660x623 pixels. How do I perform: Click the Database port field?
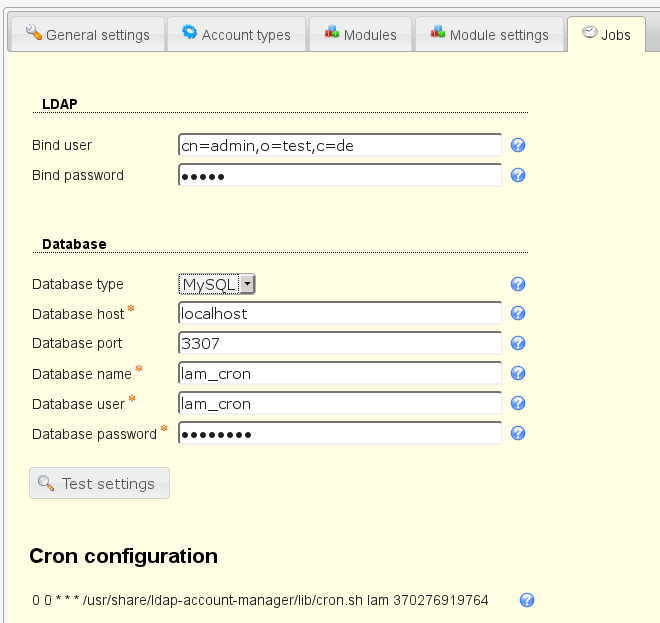point(340,343)
